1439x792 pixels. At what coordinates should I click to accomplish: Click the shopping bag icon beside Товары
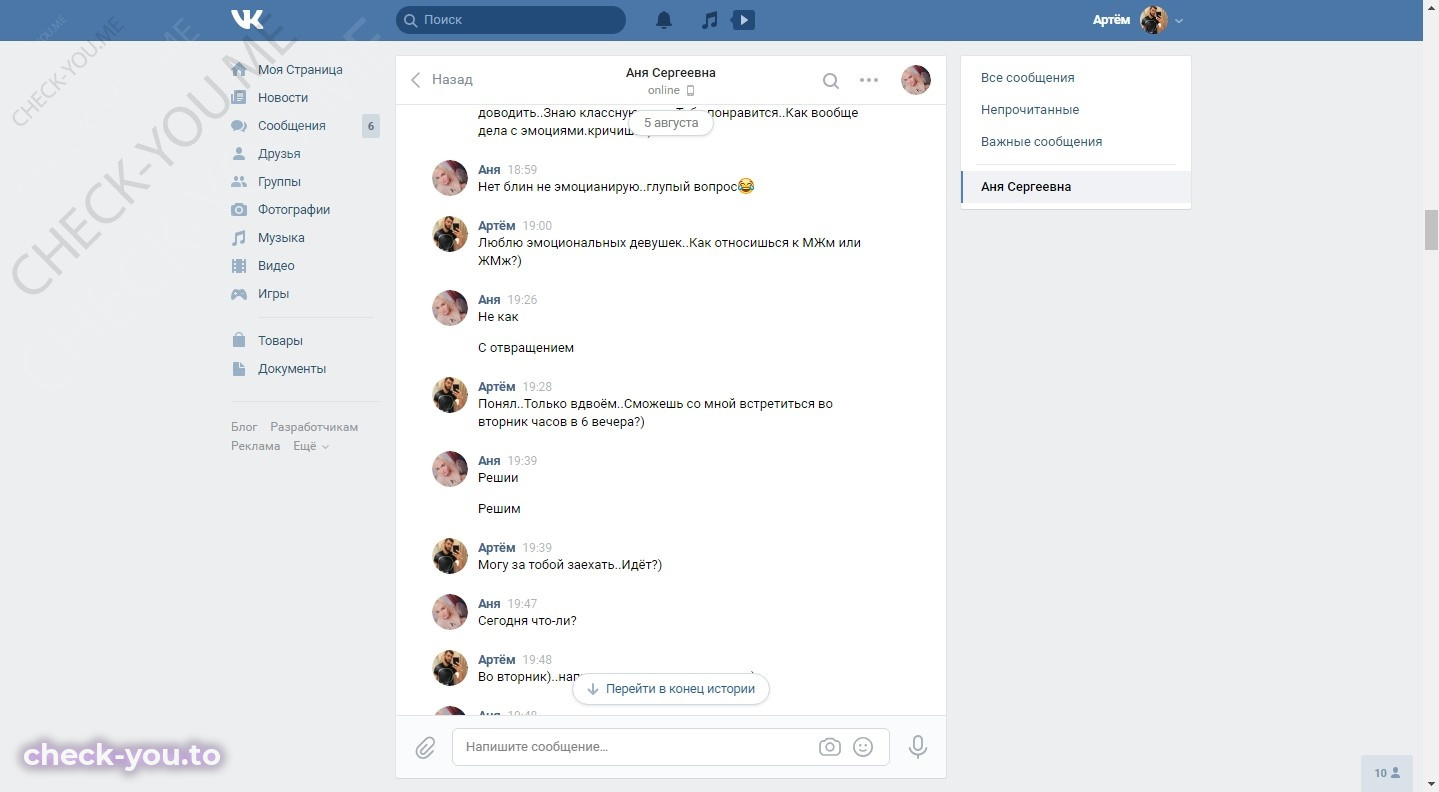(239, 341)
